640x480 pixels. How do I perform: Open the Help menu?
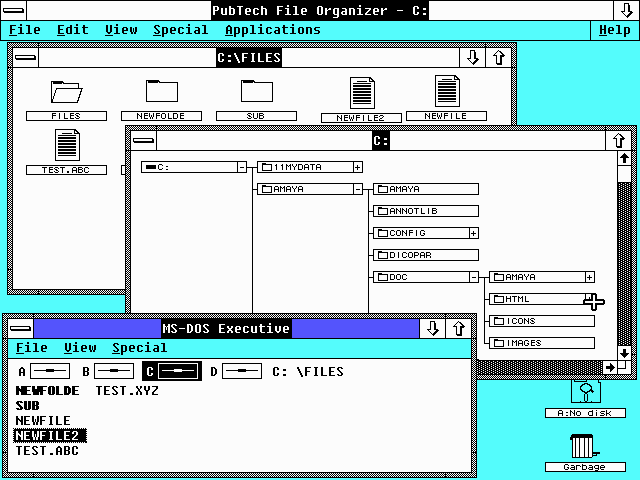[615, 30]
